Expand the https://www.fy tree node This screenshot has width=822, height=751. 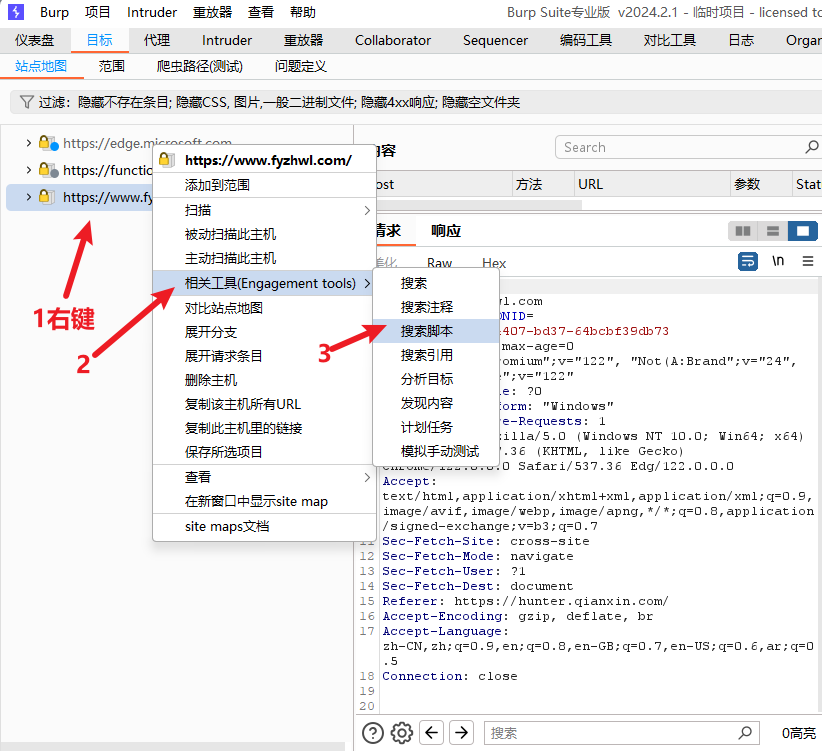tap(29, 197)
